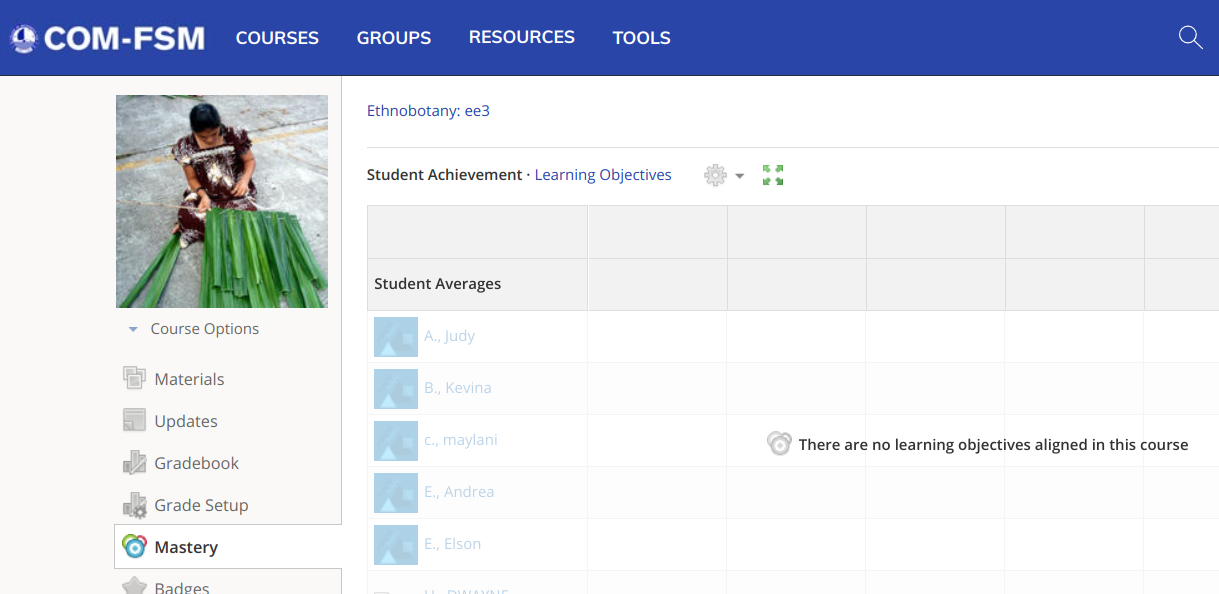Open the TOOLS menu

pos(642,38)
